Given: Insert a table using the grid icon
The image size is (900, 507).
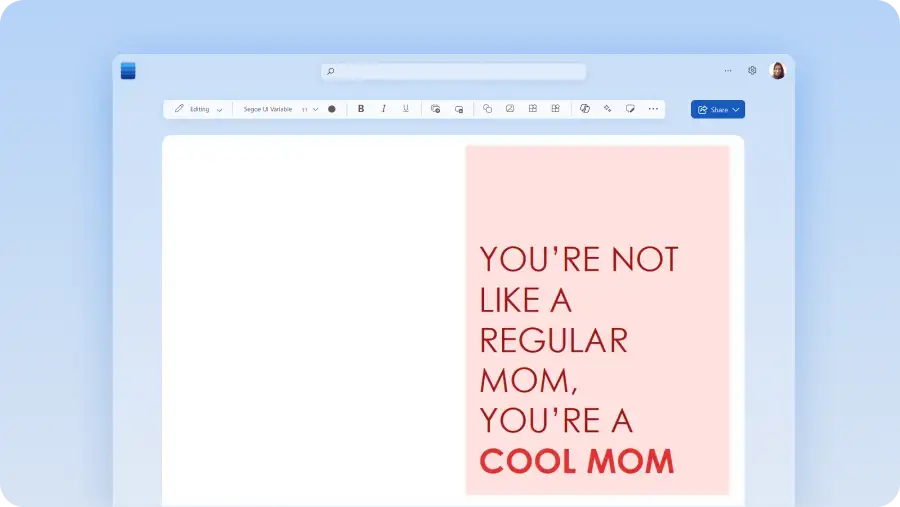Looking at the screenshot, I should click(x=533, y=109).
